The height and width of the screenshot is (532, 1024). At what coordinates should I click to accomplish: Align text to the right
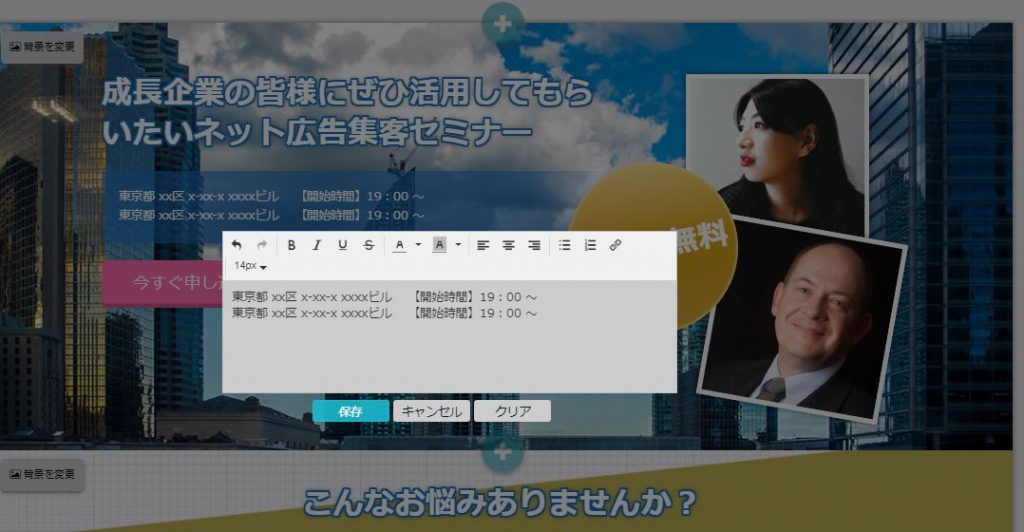point(534,245)
